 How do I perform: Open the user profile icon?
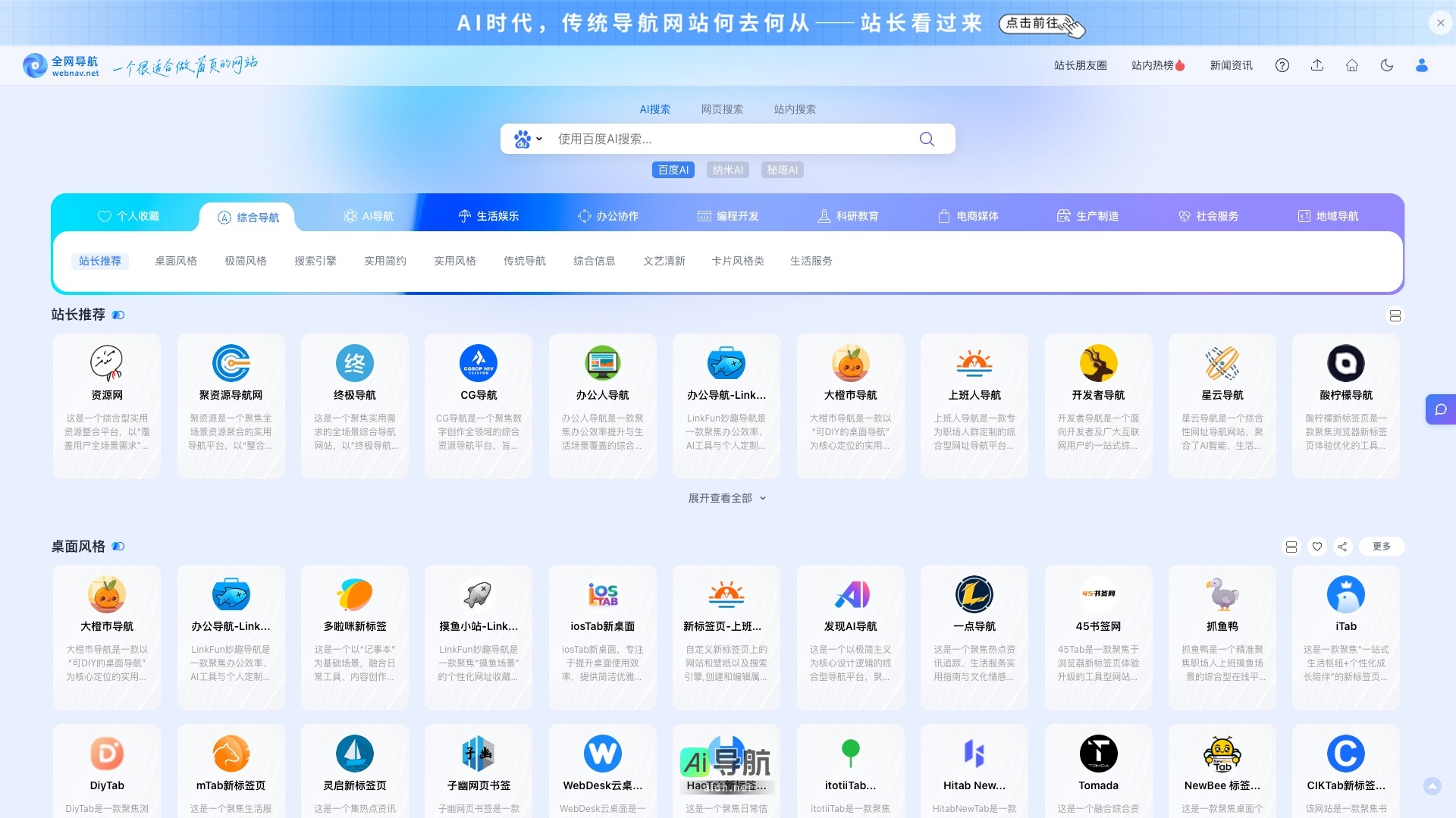(1422, 65)
